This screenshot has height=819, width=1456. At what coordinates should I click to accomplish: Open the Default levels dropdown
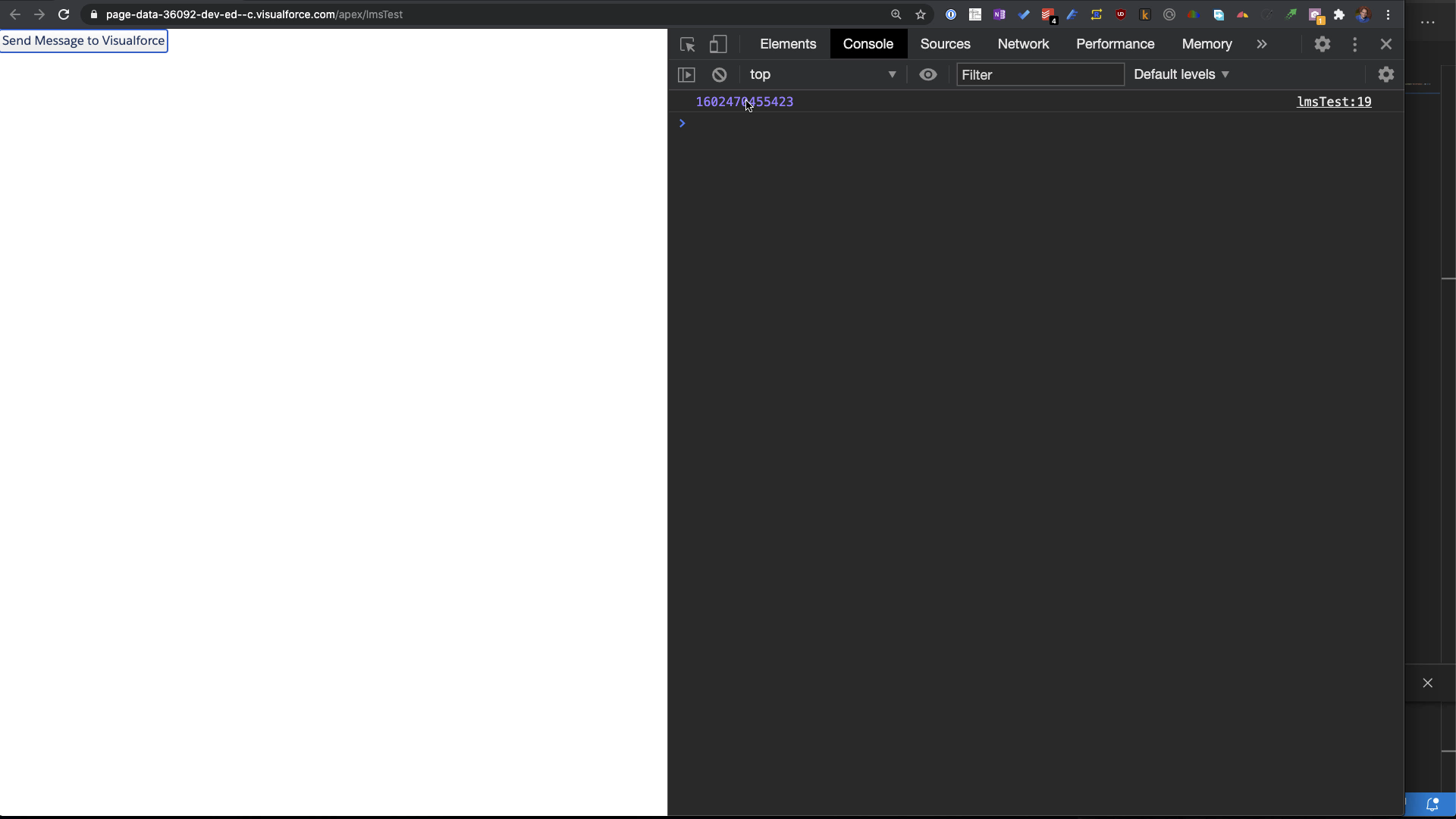point(1182,74)
